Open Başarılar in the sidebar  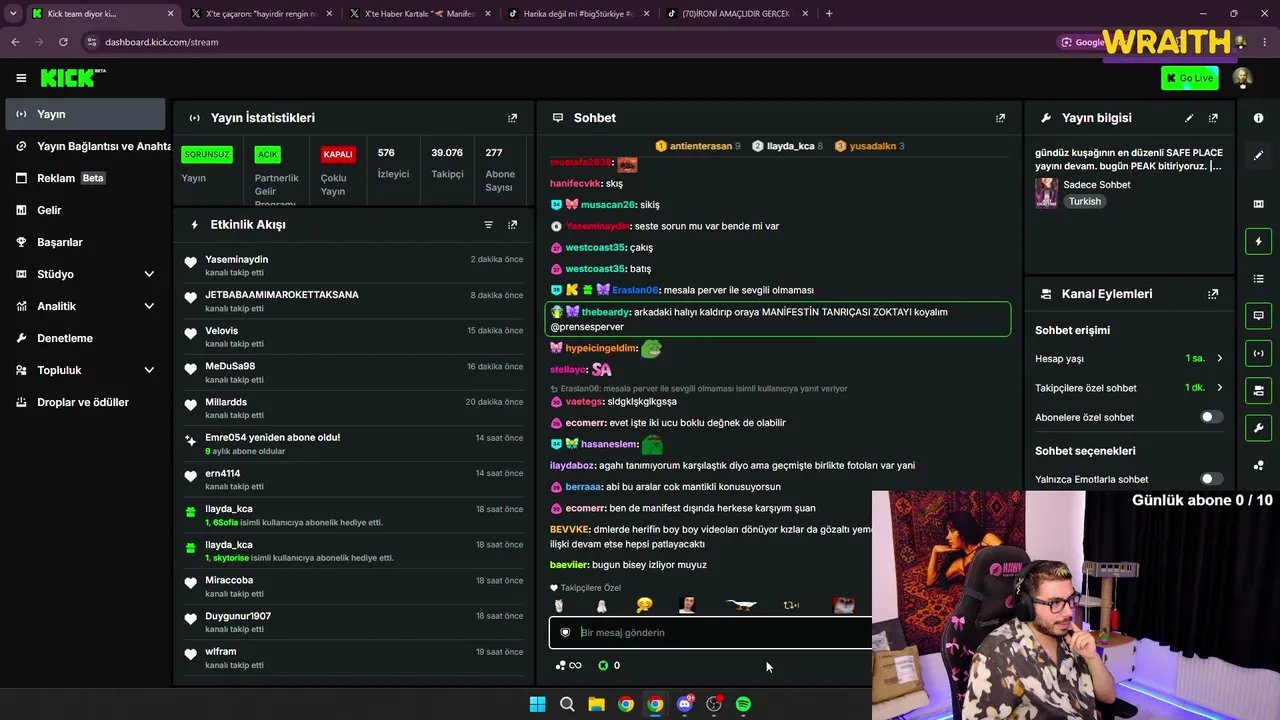click(x=85, y=242)
